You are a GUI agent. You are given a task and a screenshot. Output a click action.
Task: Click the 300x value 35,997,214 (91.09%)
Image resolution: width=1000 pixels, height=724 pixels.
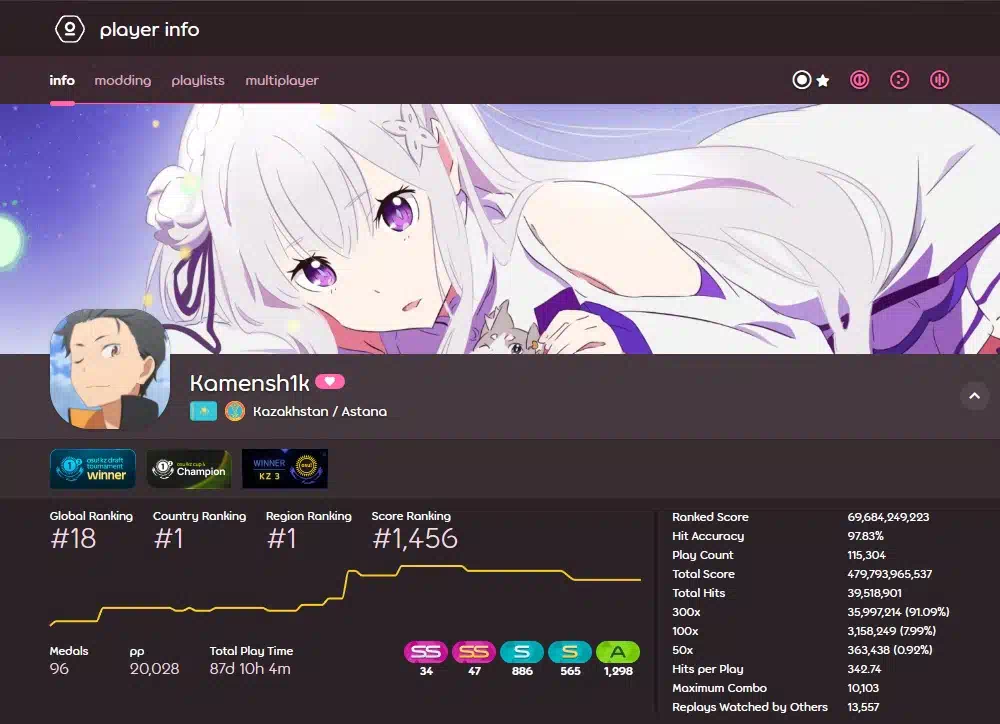[899, 612]
